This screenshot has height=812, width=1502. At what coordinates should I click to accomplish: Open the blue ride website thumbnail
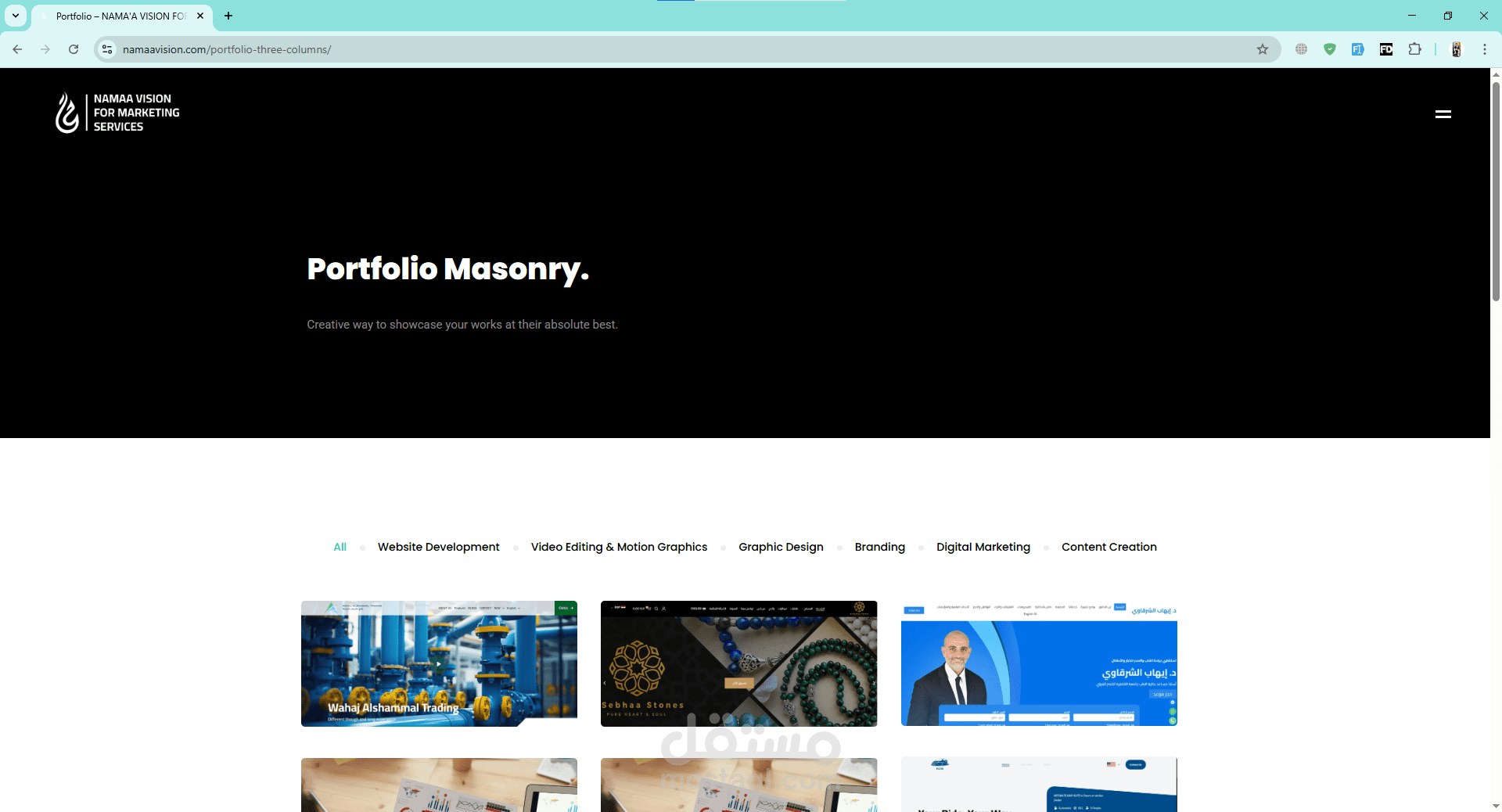(x=1039, y=785)
